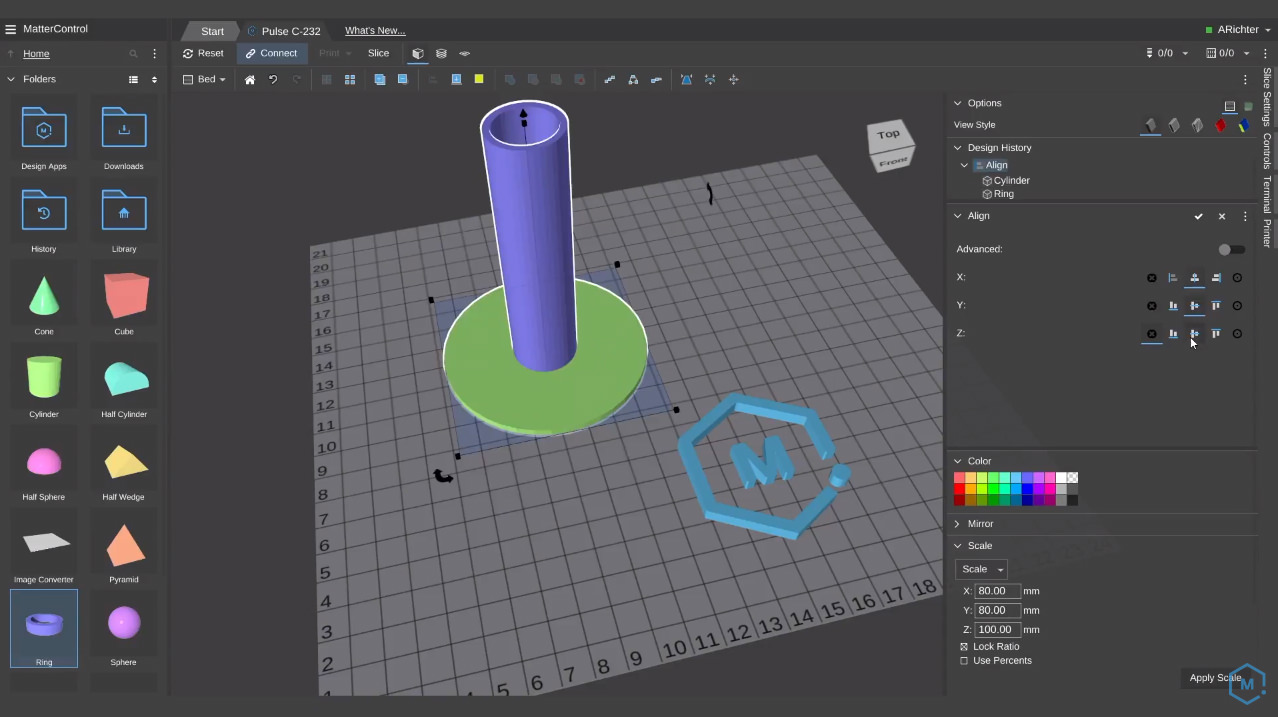Click the Connect button

click(271, 54)
